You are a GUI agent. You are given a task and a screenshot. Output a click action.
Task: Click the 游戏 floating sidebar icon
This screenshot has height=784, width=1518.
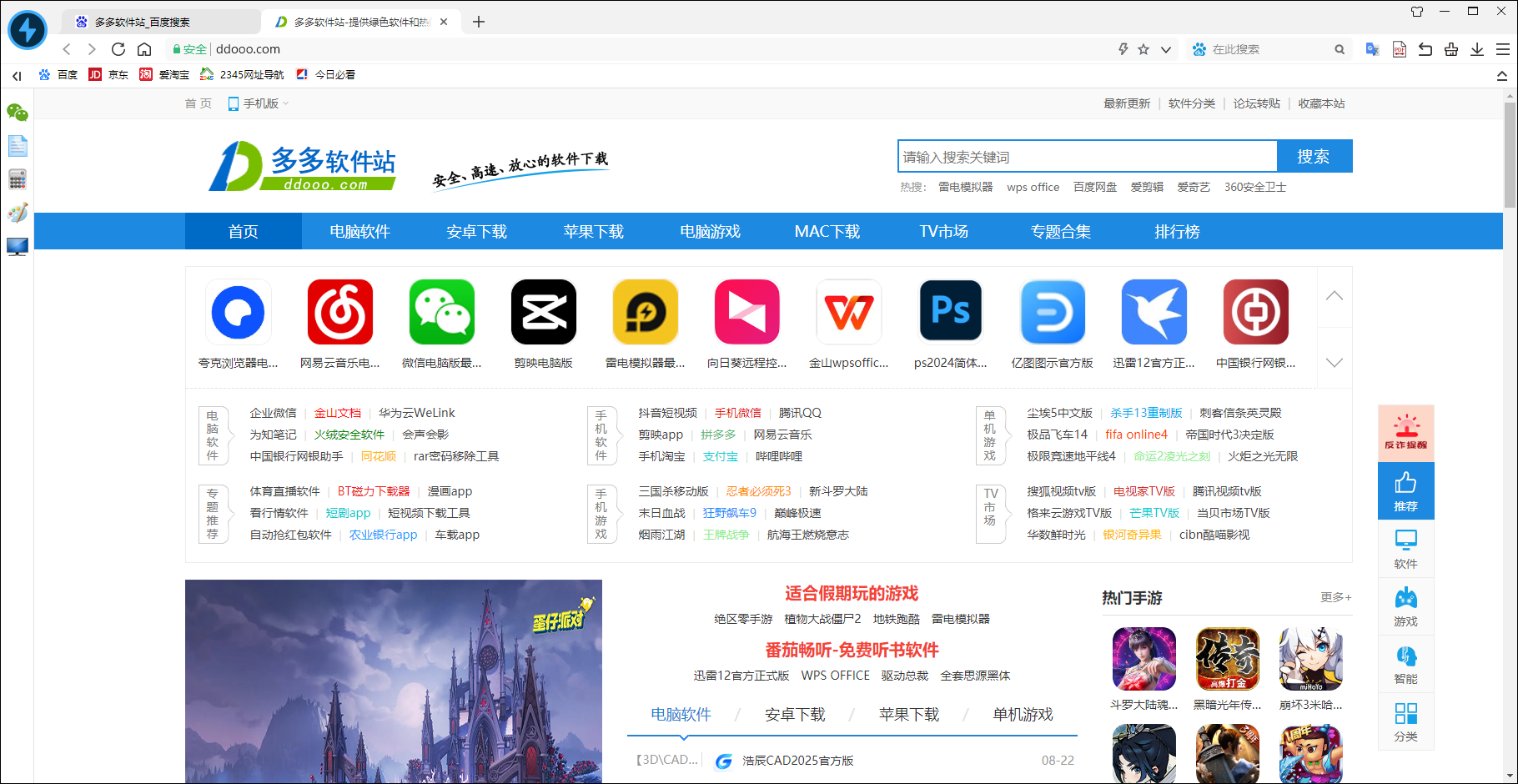(1406, 606)
